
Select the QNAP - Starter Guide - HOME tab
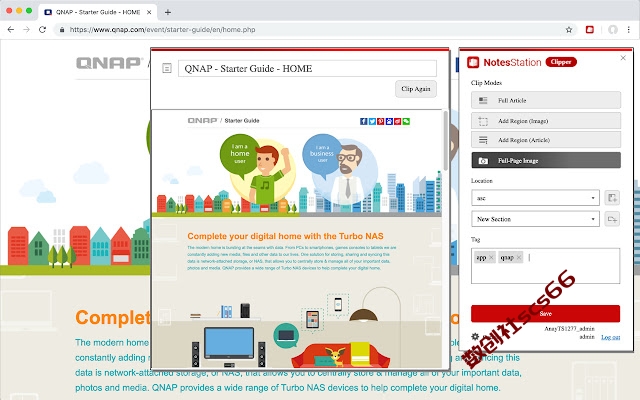pos(98,12)
